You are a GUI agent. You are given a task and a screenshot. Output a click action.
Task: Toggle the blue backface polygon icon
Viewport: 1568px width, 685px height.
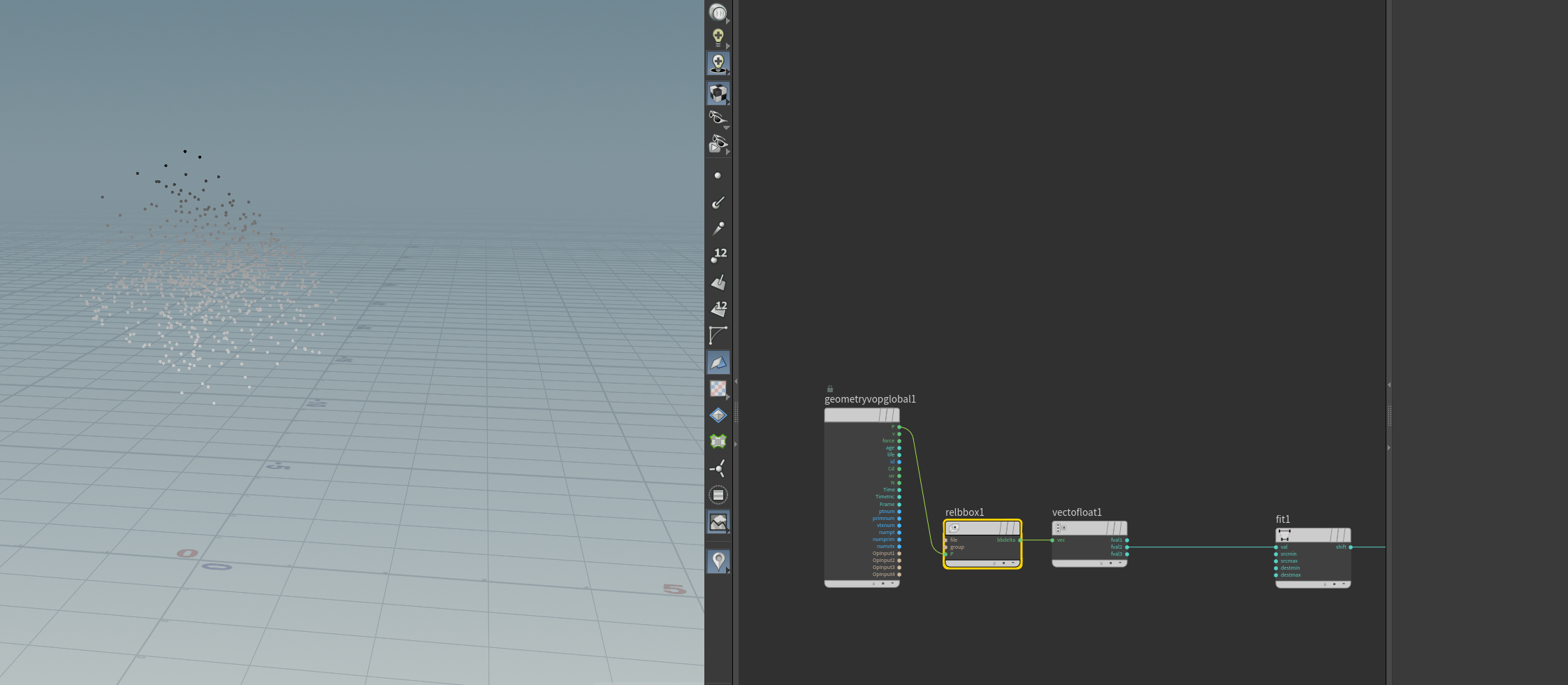tap(718, 362)
